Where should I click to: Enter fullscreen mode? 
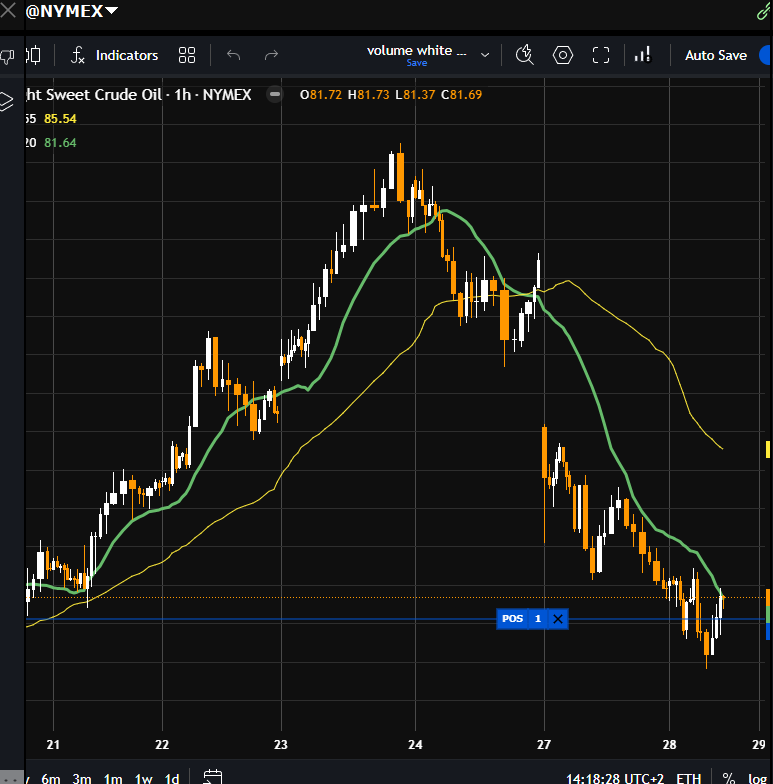600,55
